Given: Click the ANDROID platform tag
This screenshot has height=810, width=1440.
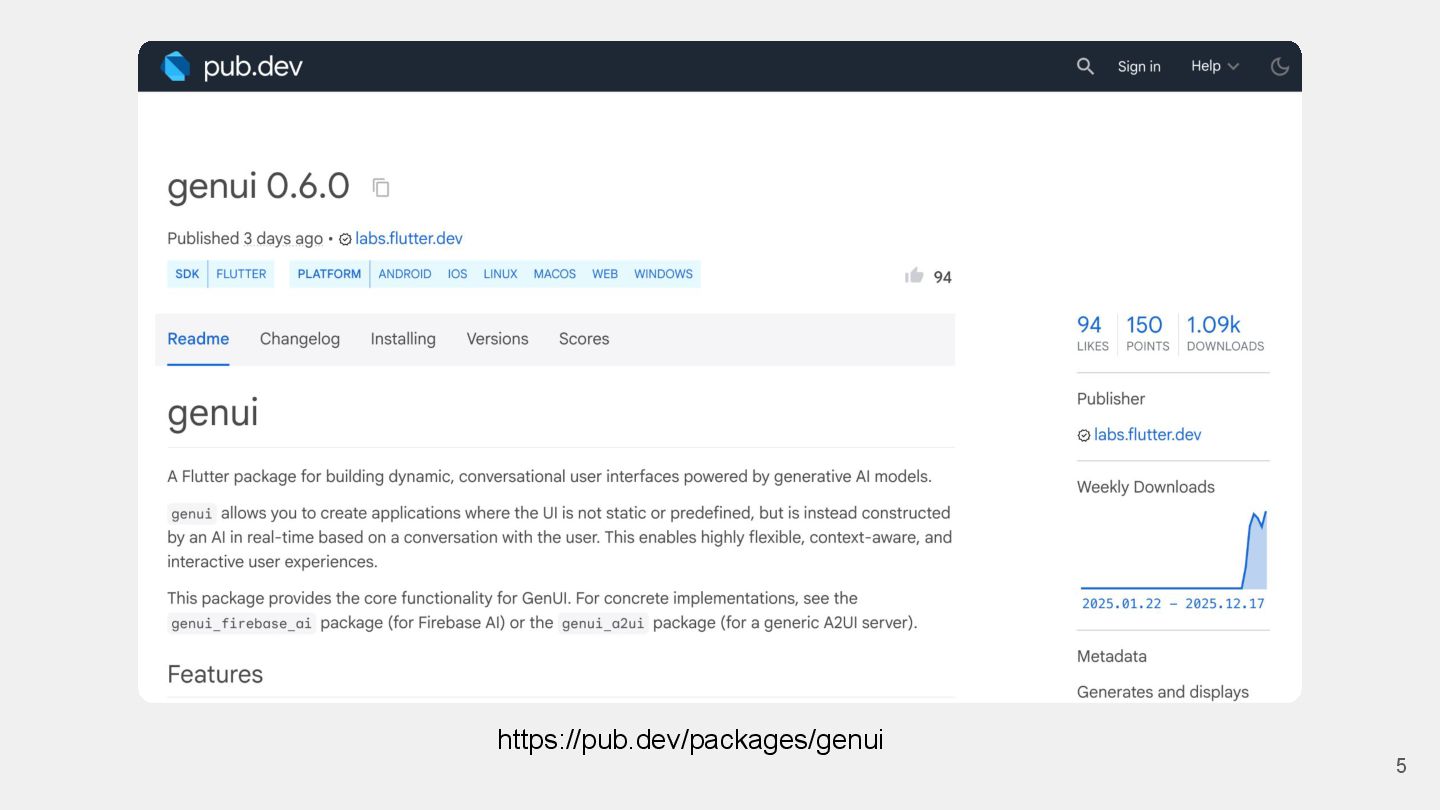Looking at the screenshot, I should 405,274.
